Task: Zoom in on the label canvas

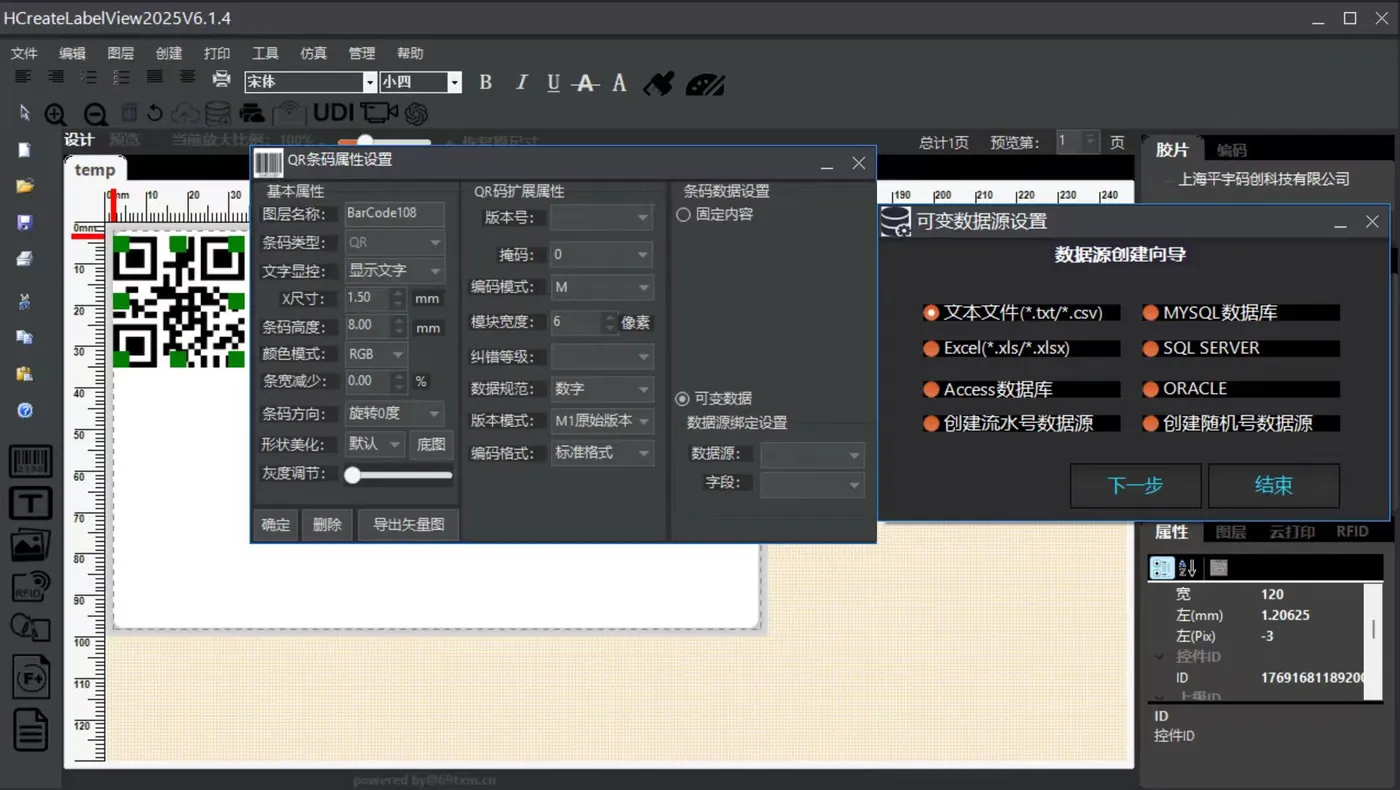Action: [56, 114]
